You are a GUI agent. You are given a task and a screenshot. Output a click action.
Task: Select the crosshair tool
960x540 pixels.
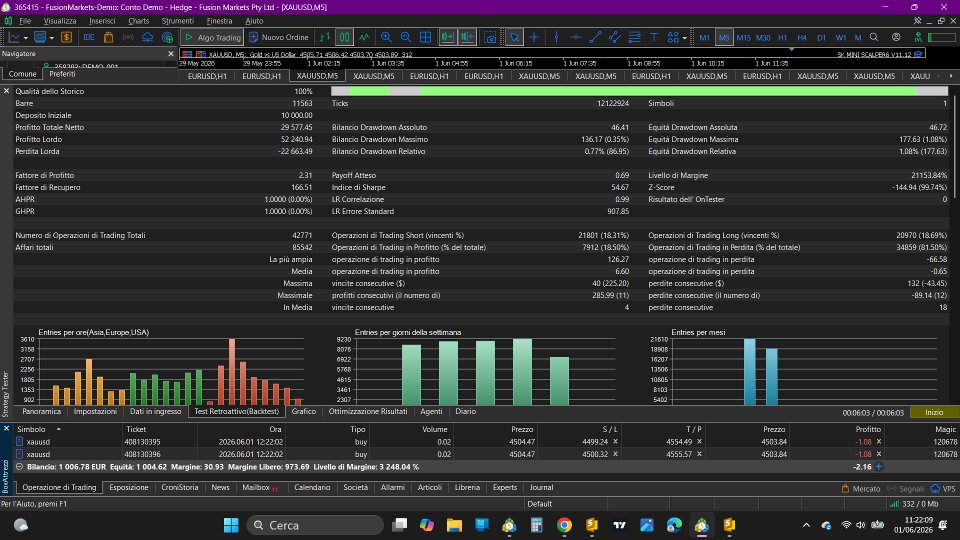click(x=534, y=37)
